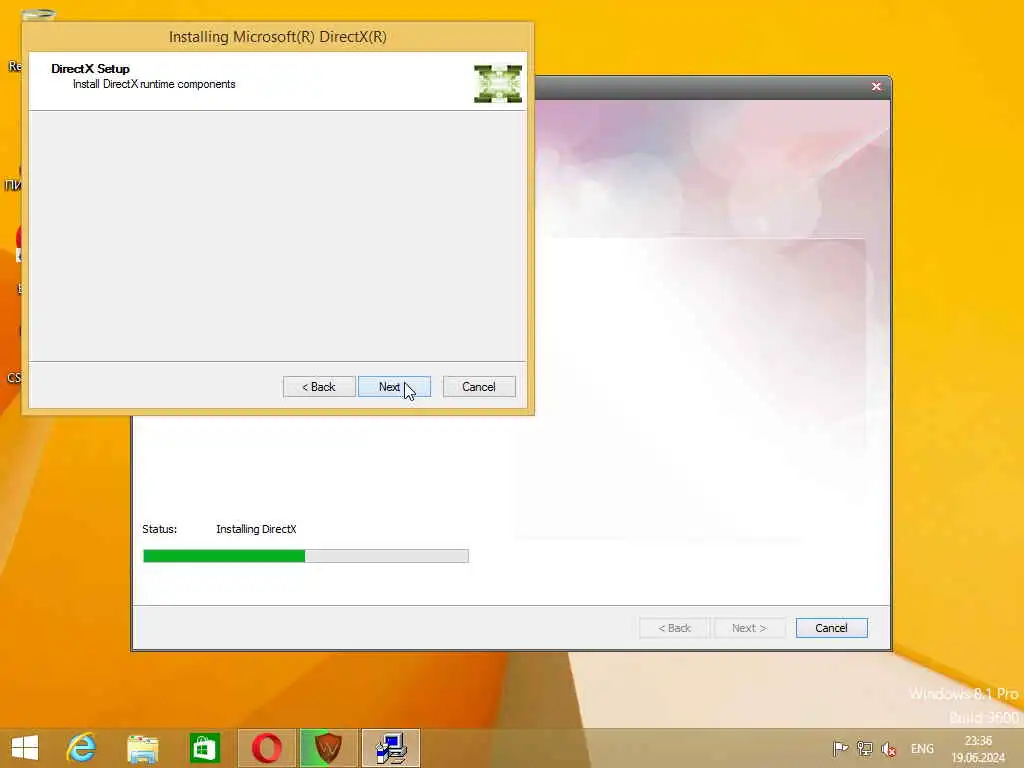Screen dimensions: 1024x768
Task: Click disabled < Back in background installer
Action: [x=674, y=628]
